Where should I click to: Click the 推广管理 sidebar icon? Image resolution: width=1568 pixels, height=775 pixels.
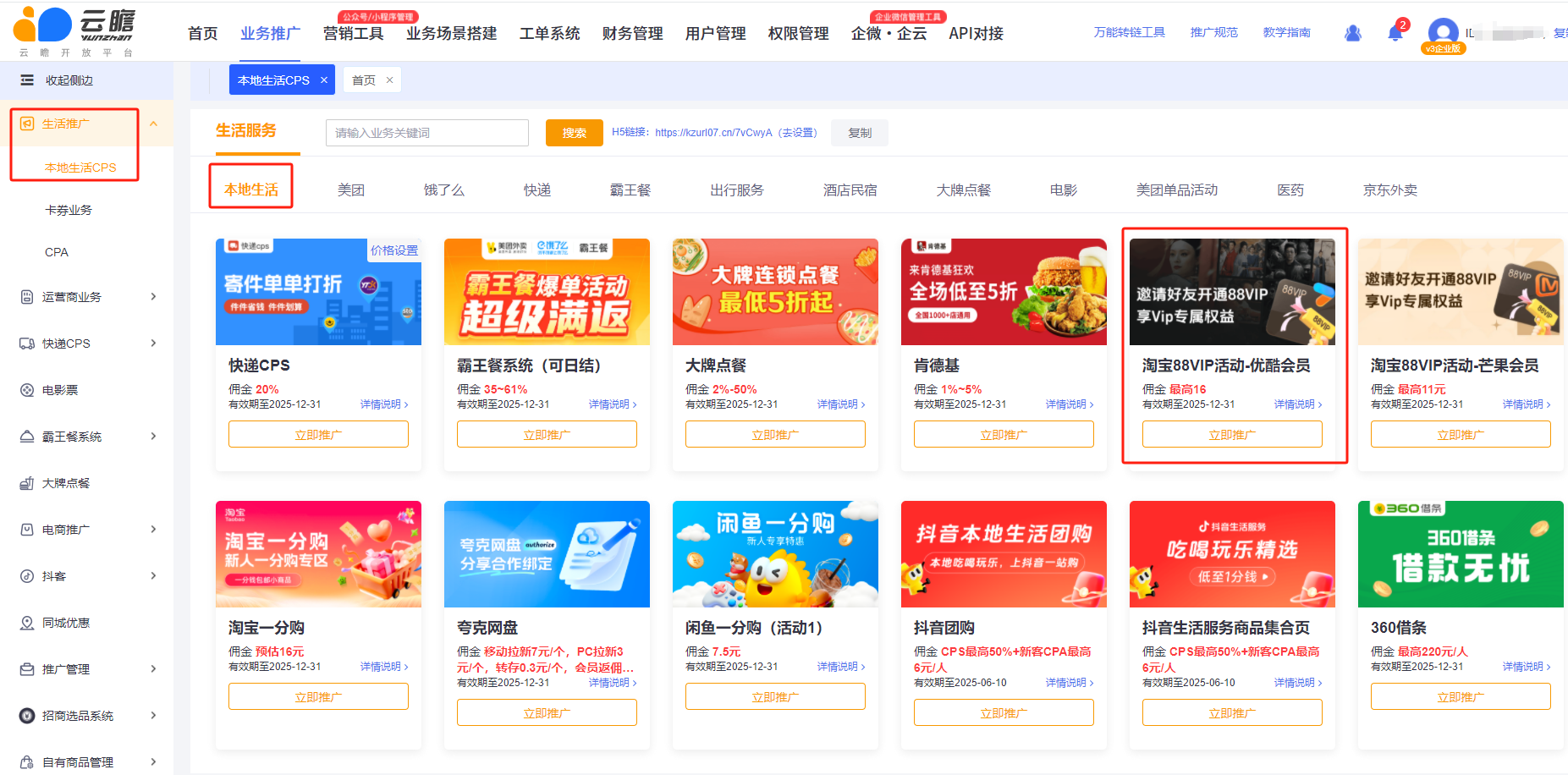[x=27, y=669]
